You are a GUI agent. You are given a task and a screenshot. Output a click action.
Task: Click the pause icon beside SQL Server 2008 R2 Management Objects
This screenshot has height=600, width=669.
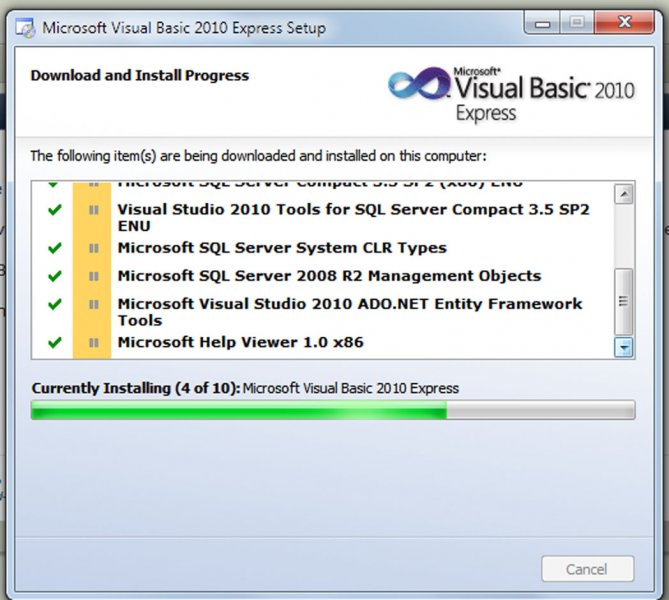[93, 276]
